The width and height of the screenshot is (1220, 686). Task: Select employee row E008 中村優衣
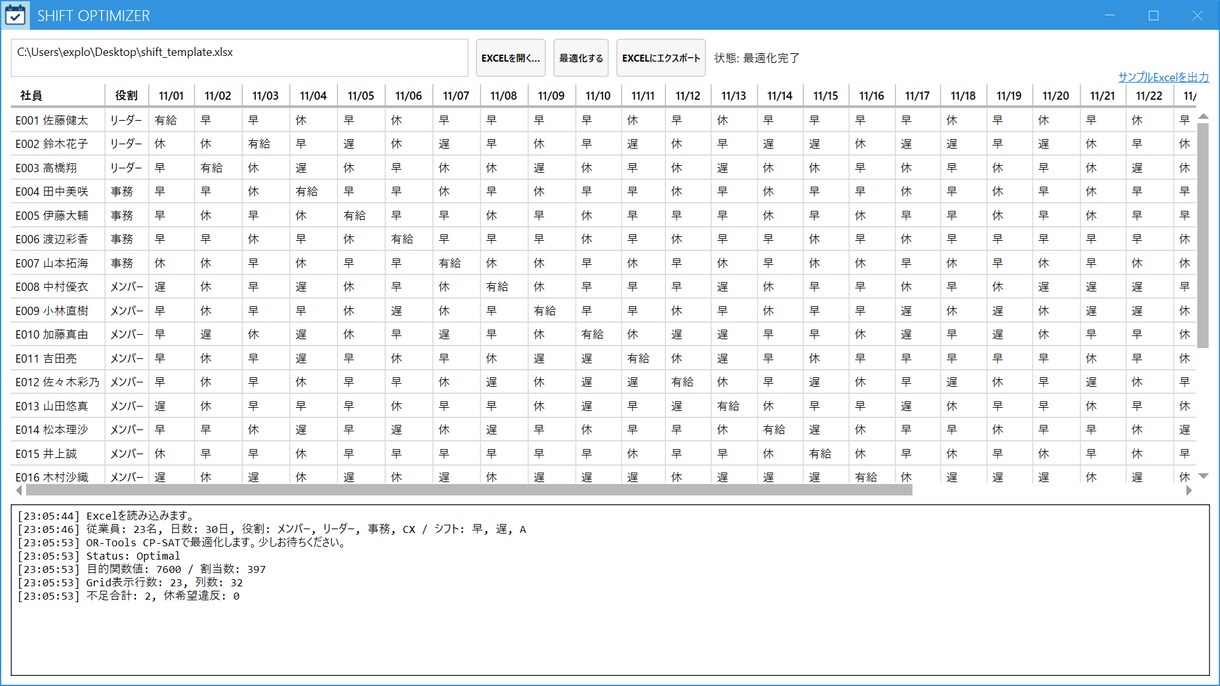point(604,287)
